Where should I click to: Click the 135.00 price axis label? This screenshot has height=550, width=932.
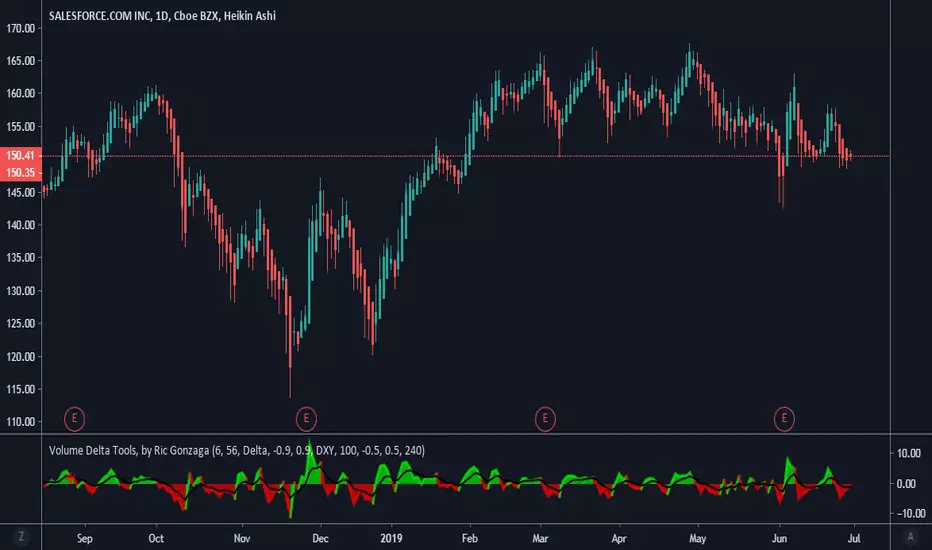point(21,257)
